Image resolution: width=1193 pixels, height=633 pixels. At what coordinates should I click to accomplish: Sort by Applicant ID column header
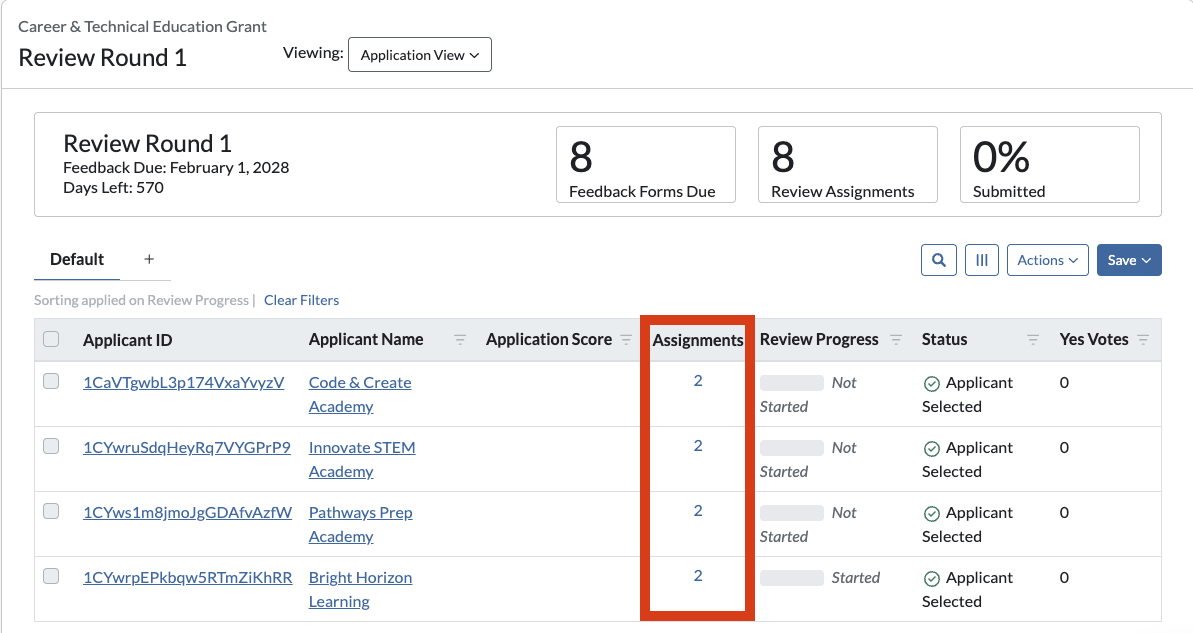click(x=128, y=340)
